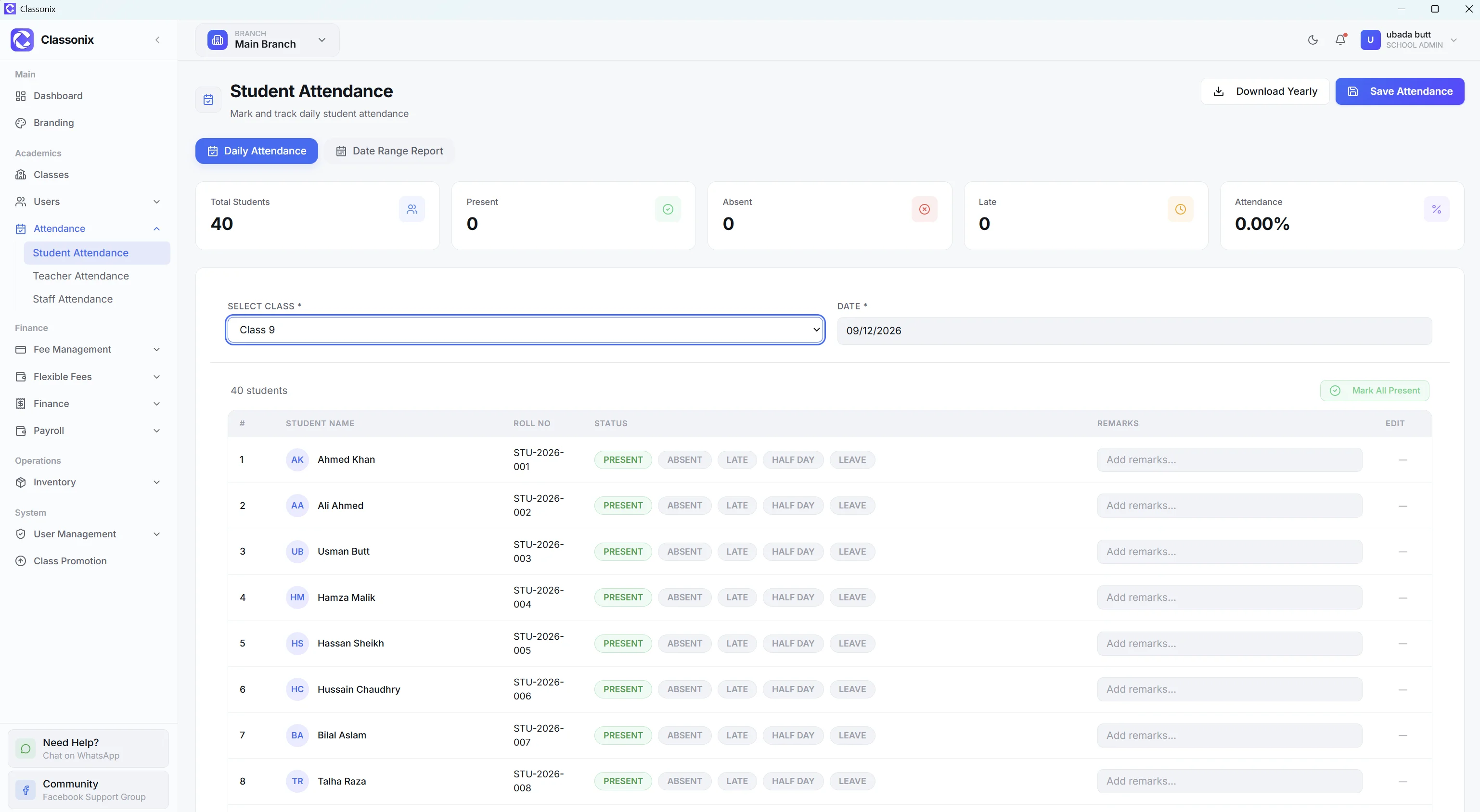Open the Select Class dropdown

click(x=525, y=330)
